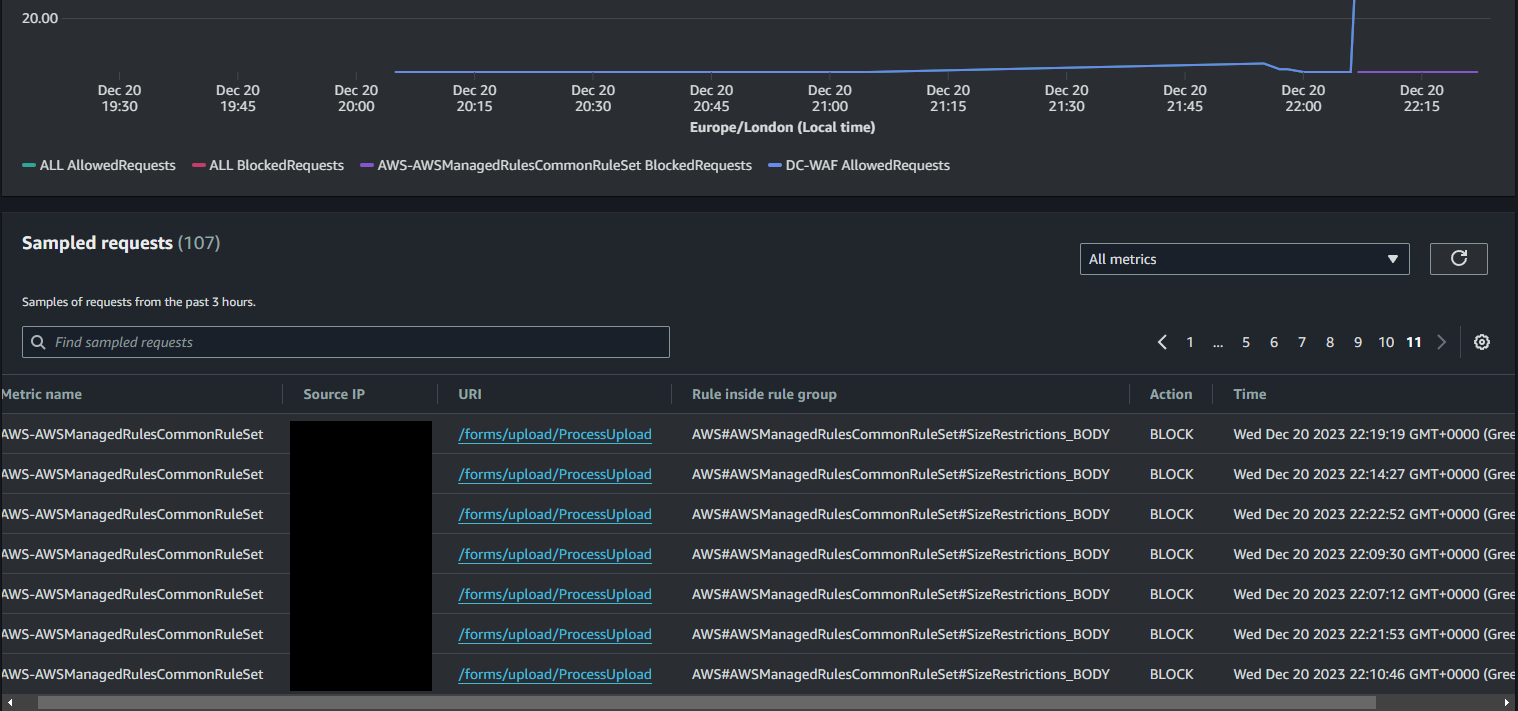Viewport: 1518px width, 711px height.
Task: Toggle DC-WAF AllowedRequests legend series
Action: pyautogui.click(x=859, y=166)
